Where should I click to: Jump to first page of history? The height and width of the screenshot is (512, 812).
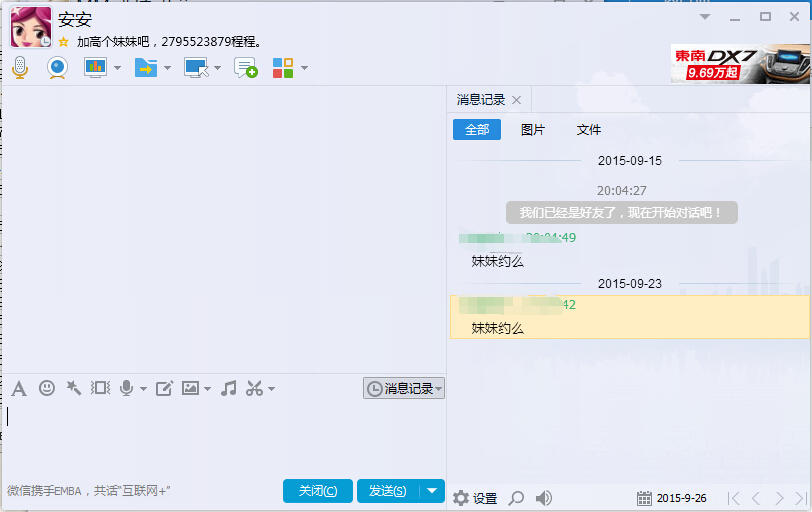point(733,498)
